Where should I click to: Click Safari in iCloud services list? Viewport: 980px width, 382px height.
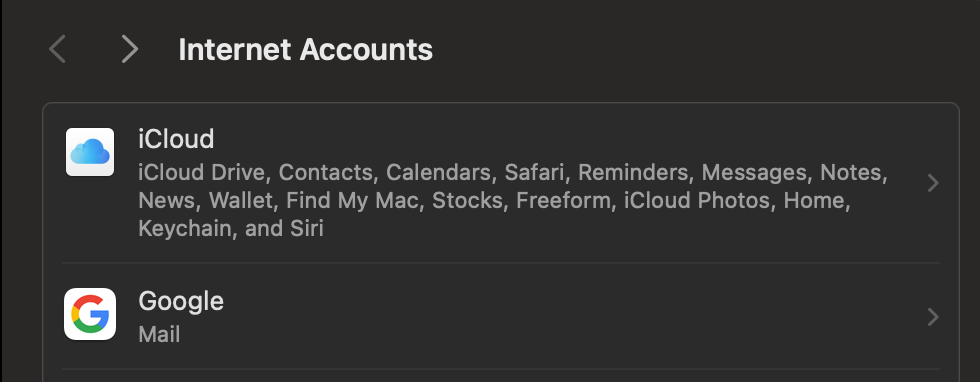[534, 172]
